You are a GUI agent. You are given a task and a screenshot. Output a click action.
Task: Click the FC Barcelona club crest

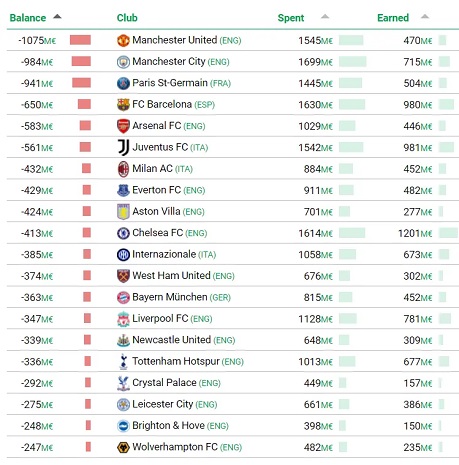[123, 105]
